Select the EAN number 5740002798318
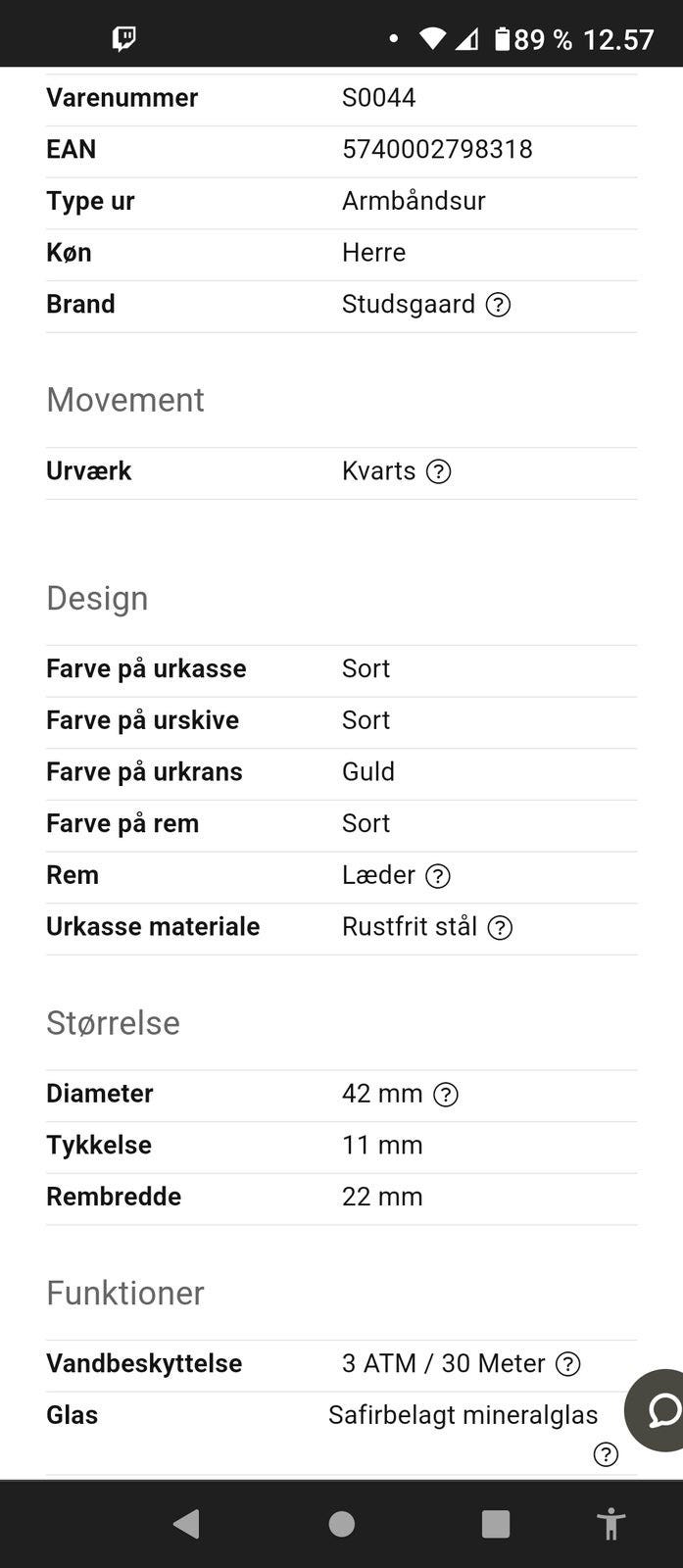Image resolution: width=683 pixels, height=1568 pixels. click(x=437, y=149)
